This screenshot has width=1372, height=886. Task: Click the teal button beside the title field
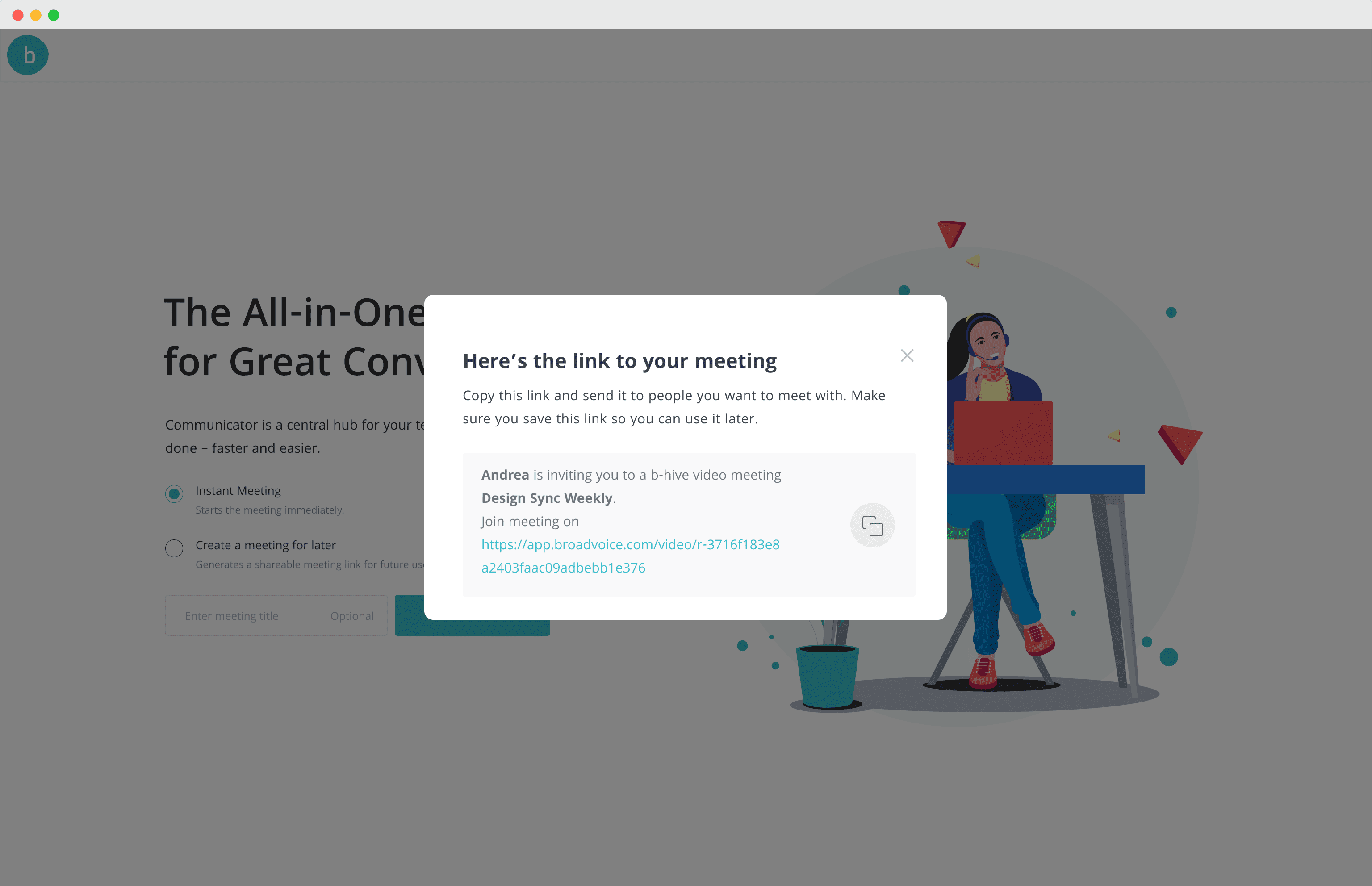click(472, 627)
